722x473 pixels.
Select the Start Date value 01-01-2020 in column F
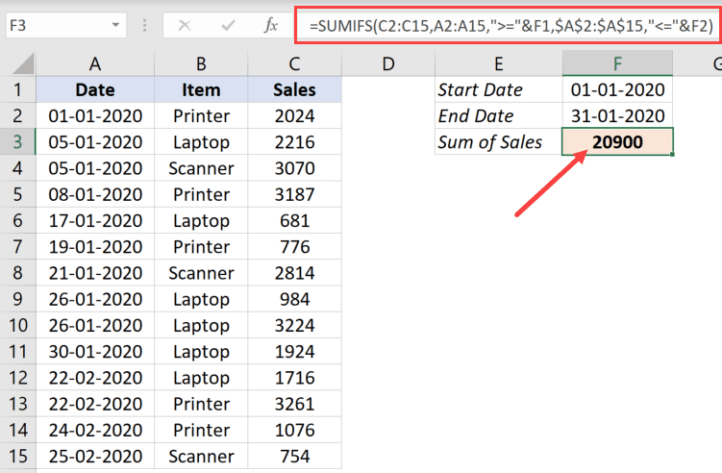click(x=617, y=90)
